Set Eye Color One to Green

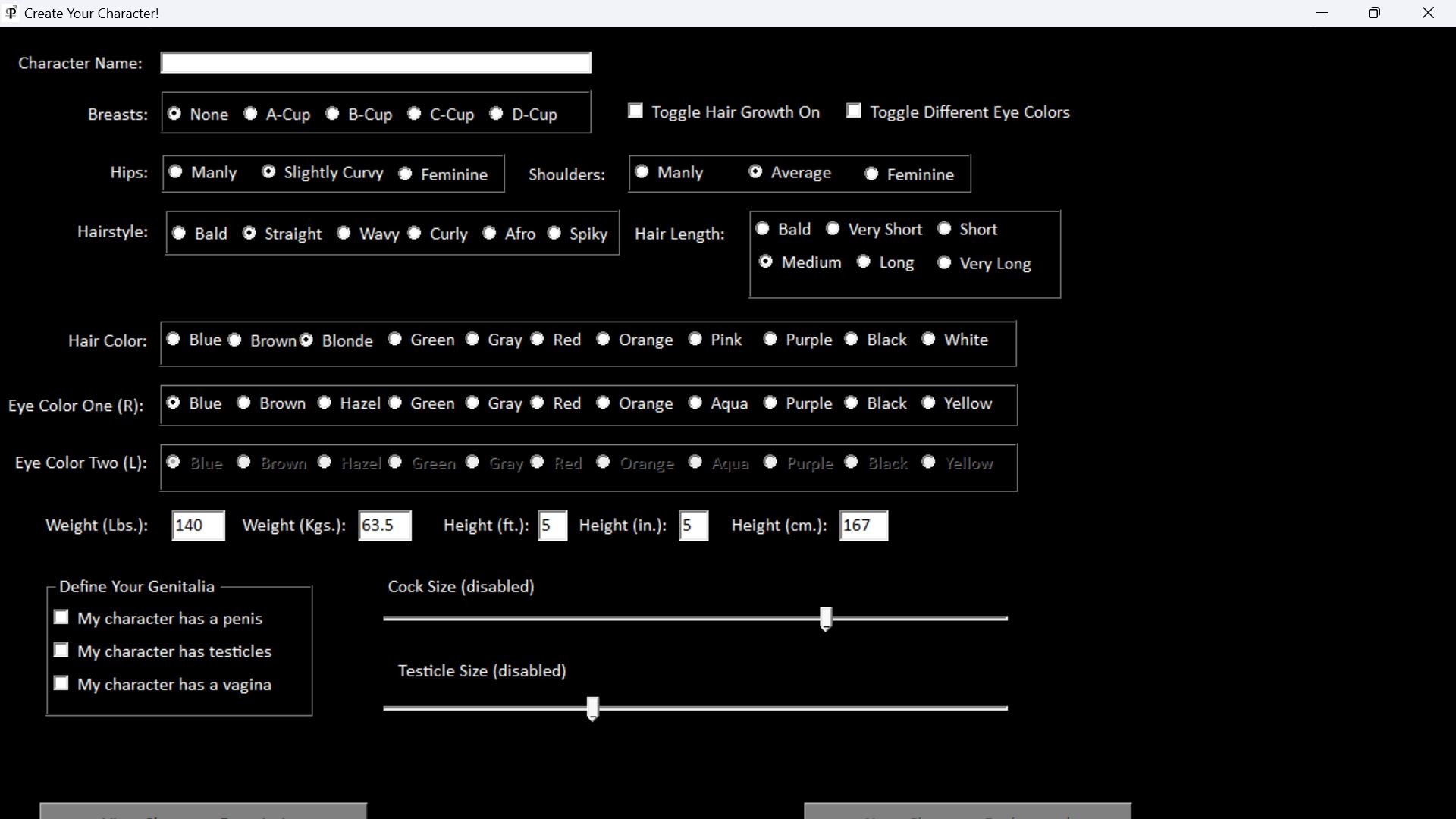[x=395, y=403]
